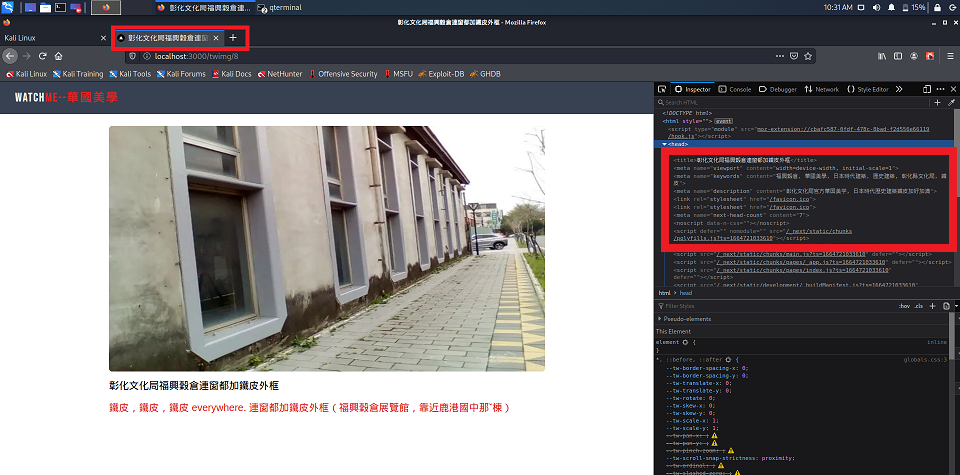Show more devtools tabs chevron
This screenshot has width=960, height=475.
pos(899,89)
